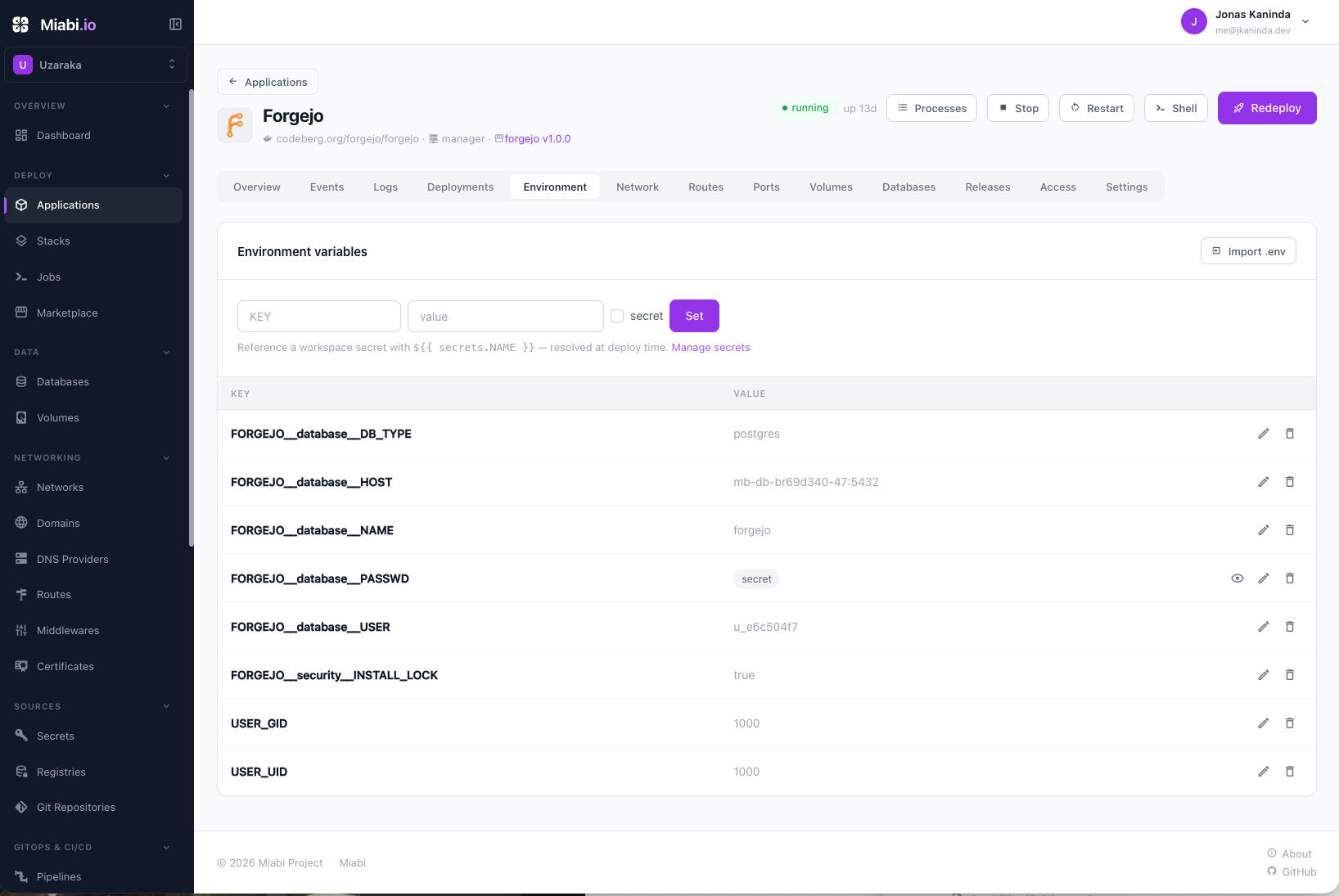Collapse the NETWORKING section
Screen dimensions: 1339x896
tap(166, 458)
